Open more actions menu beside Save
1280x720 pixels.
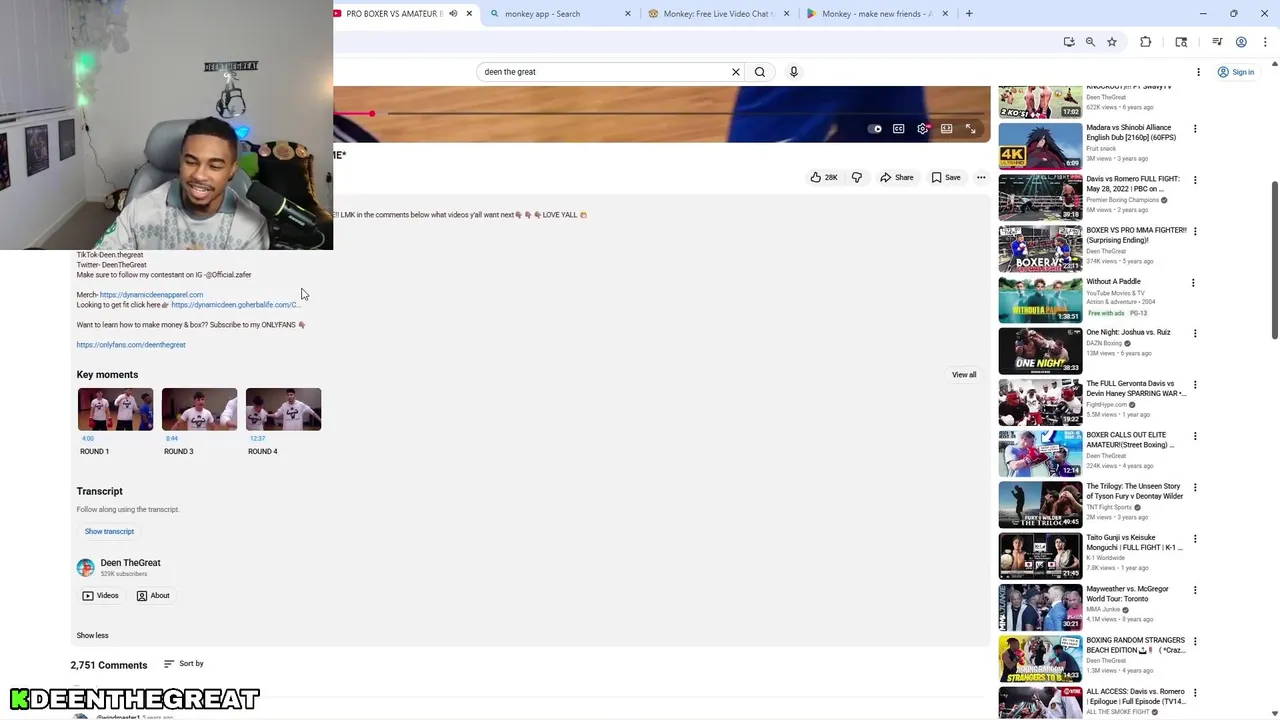click(981, 178)
